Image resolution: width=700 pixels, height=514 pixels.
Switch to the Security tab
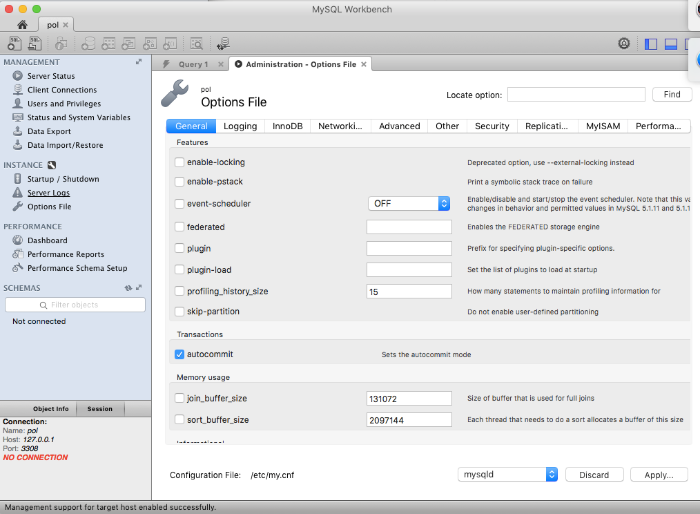point(492,126)
